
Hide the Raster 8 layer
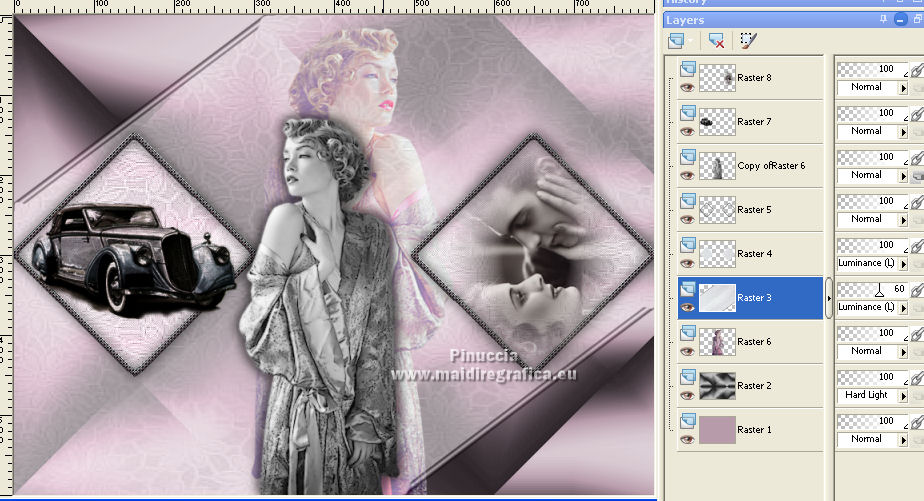pos(687,88)
